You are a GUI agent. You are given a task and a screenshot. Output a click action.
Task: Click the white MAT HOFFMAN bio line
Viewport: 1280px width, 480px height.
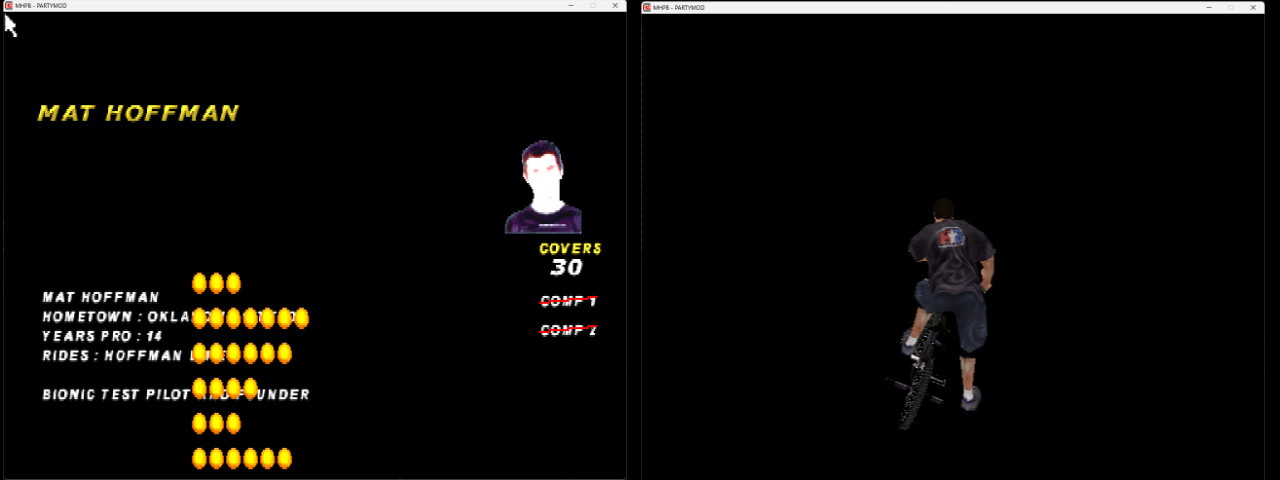coord(101,297)
